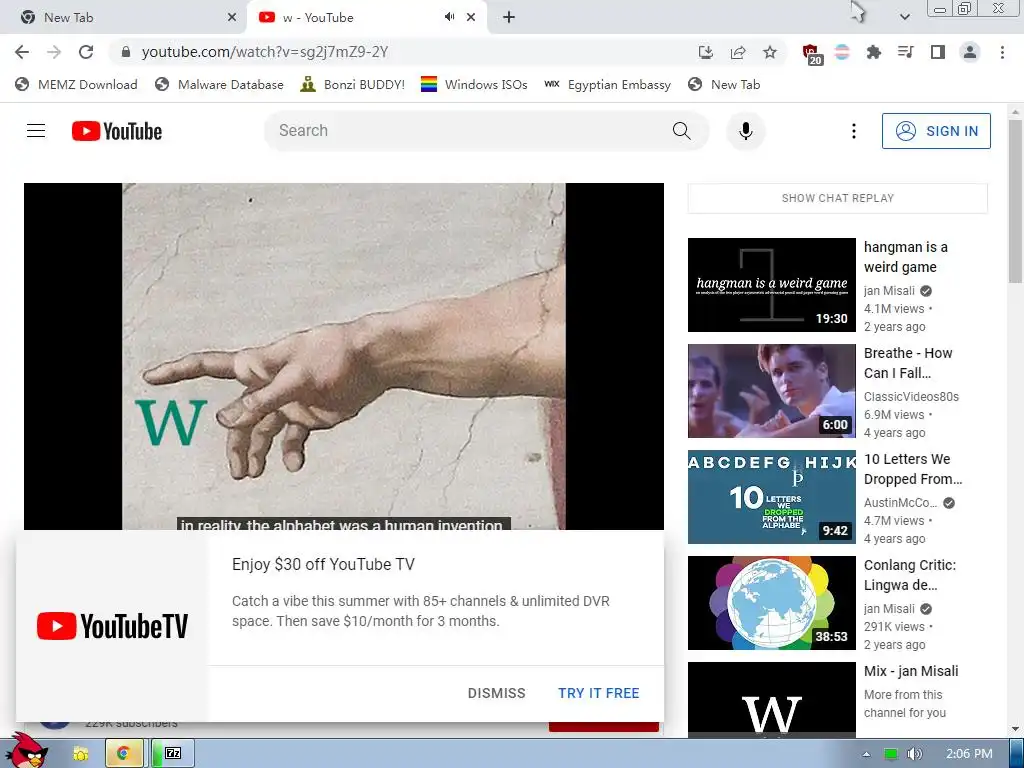Open the Bonzi BUDDY! bookmark
The width and height of the screenshot is (1024, 768).
353,85
